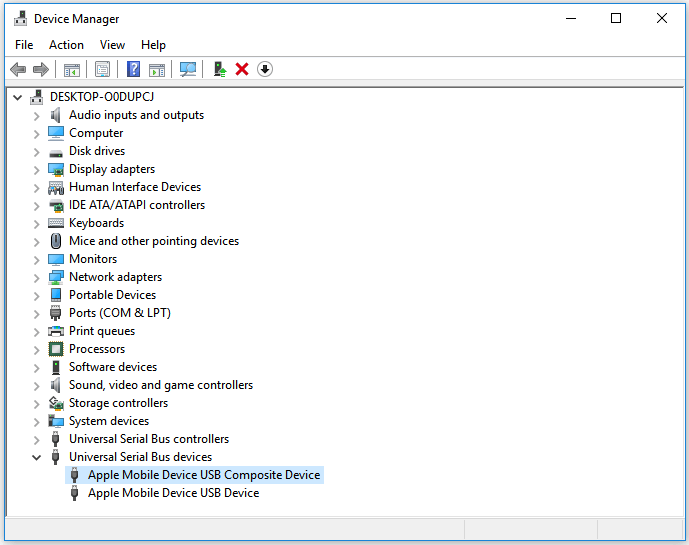Click Show/Hide Console Tree toolbar icon

tap(72, 69)
